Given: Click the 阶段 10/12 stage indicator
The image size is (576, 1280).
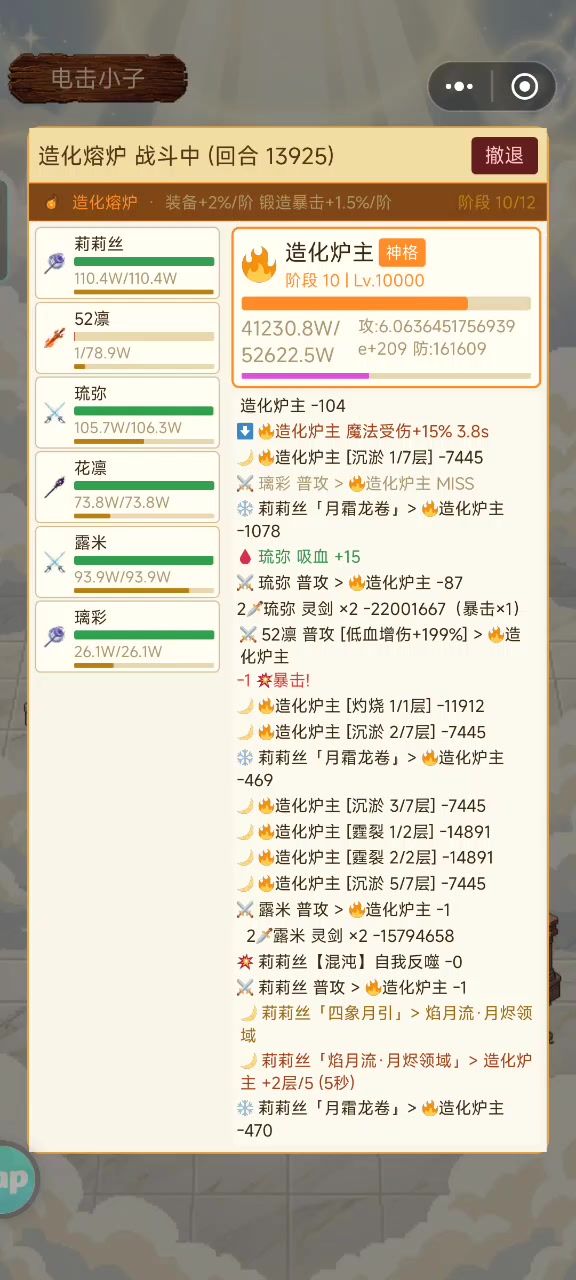Looking at the screenshot, I should [497, 203].
